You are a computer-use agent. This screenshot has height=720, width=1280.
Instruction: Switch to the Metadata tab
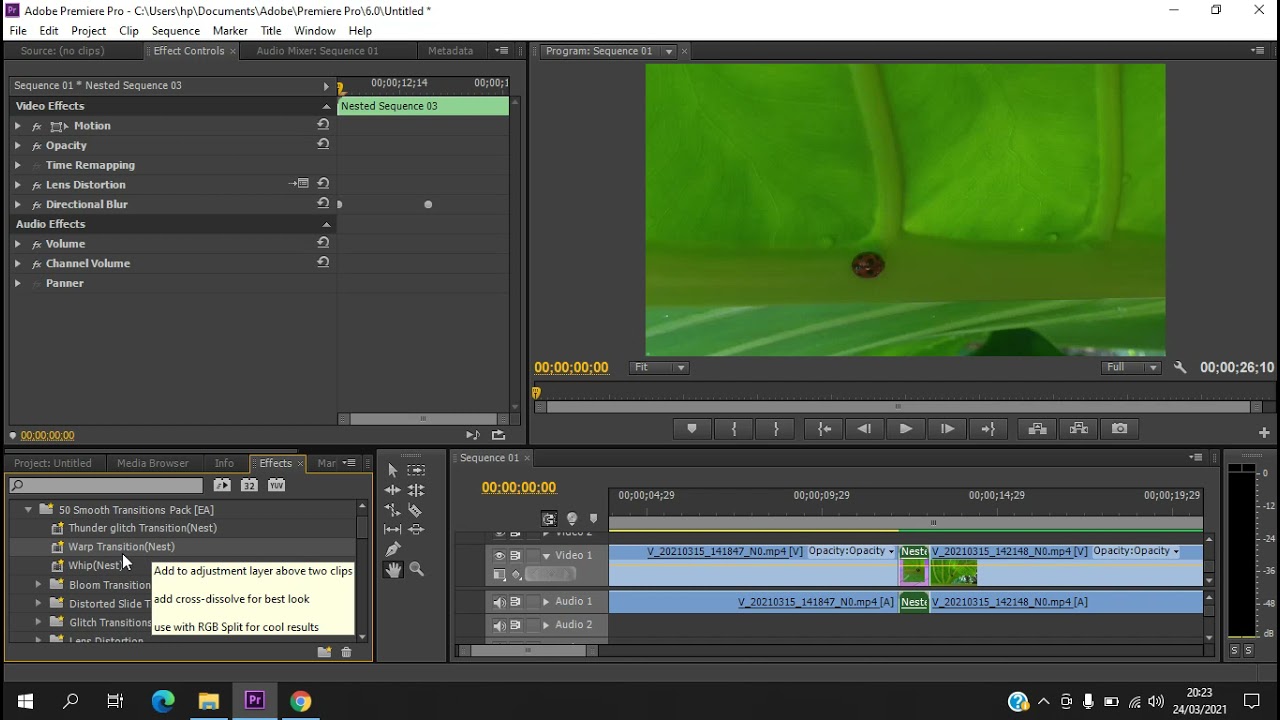(450, 51)
